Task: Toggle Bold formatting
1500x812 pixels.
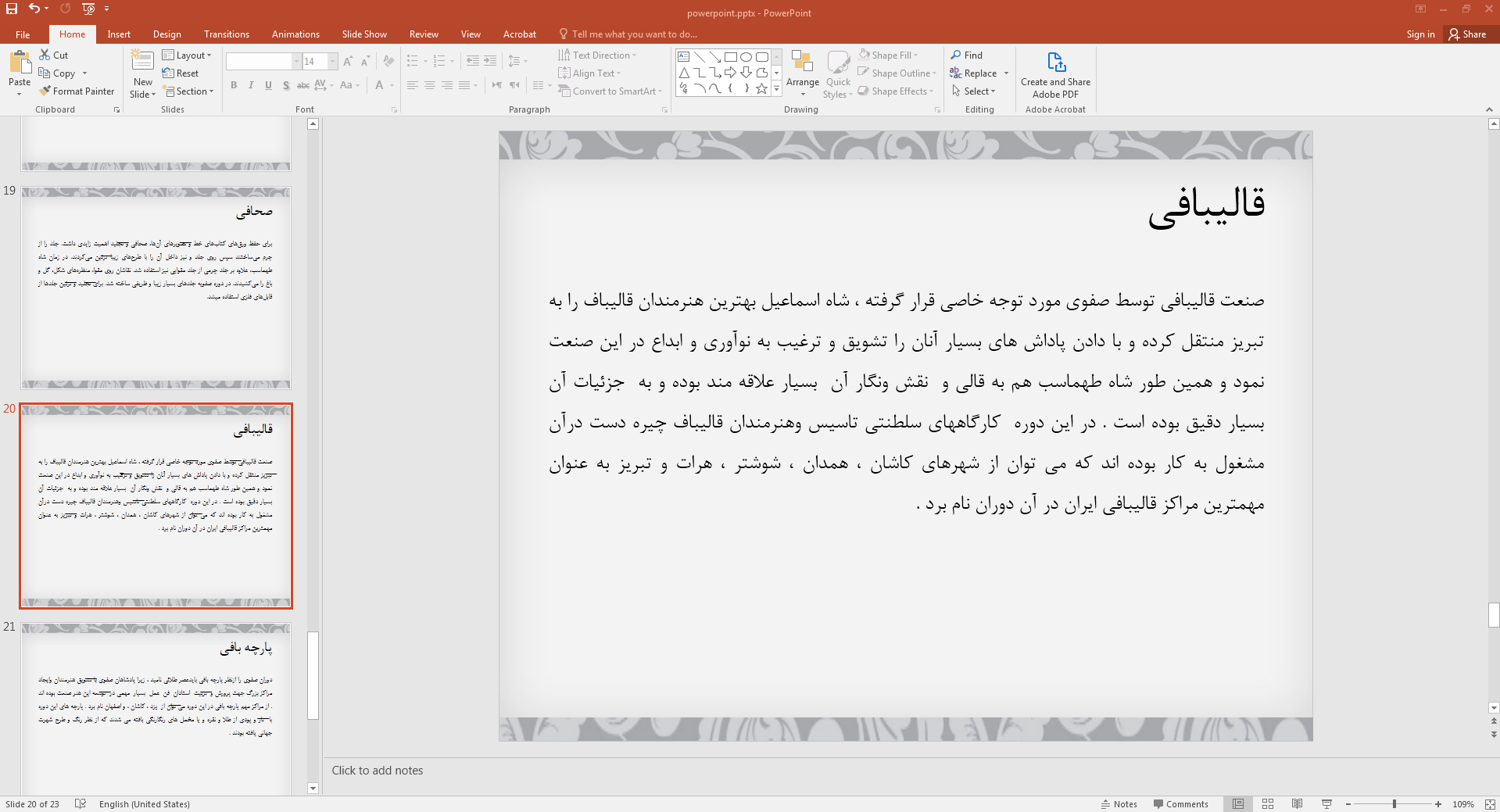Action: tap(234, 85)
